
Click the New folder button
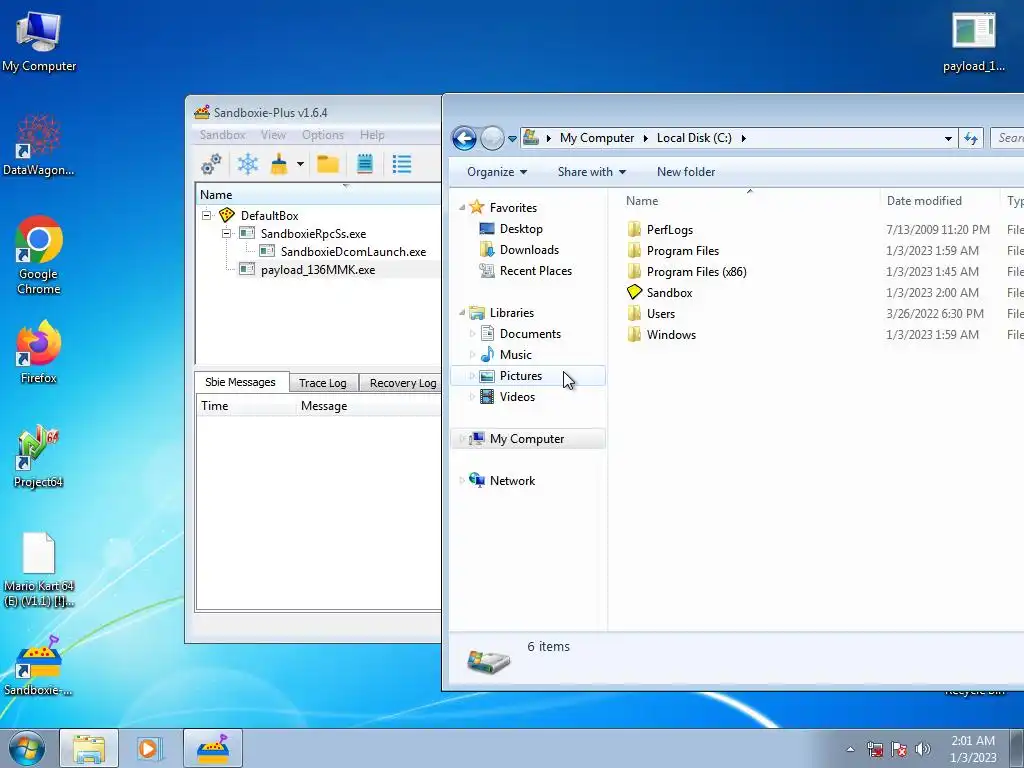click(x=686, y=172)
